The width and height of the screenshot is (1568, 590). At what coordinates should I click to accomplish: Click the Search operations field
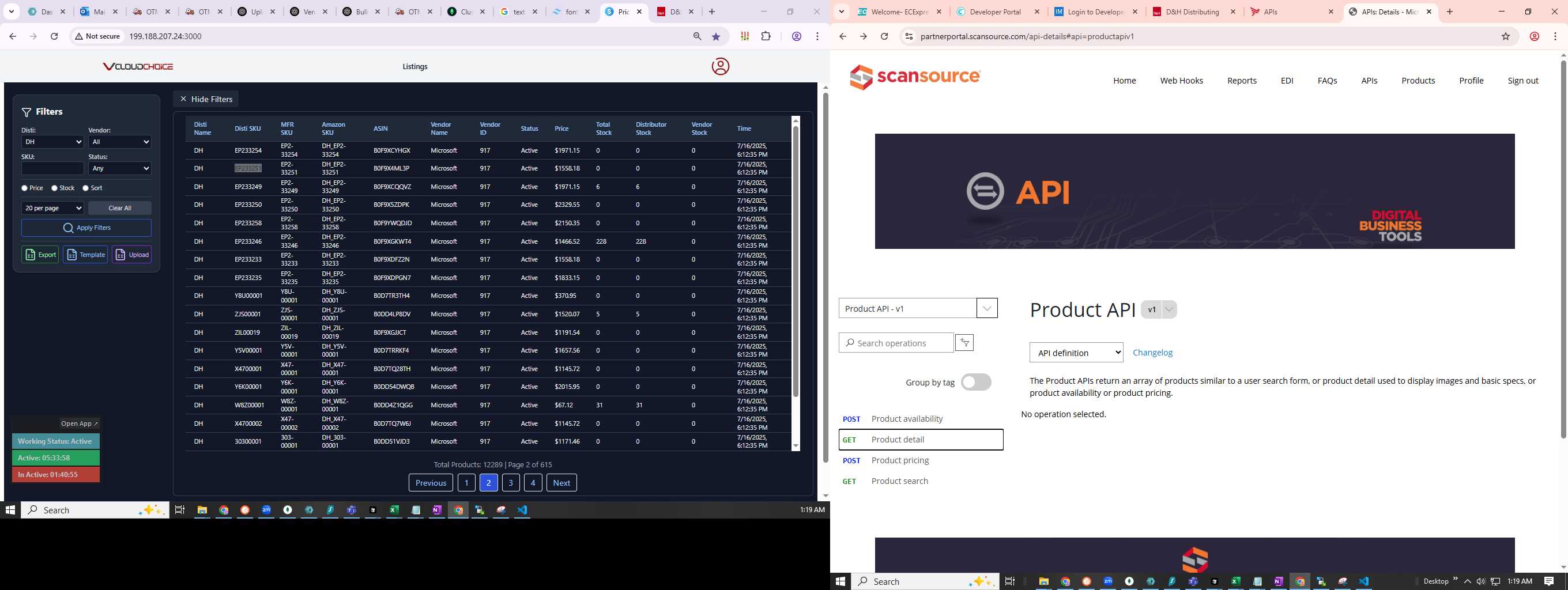click(x=896, y=342)
